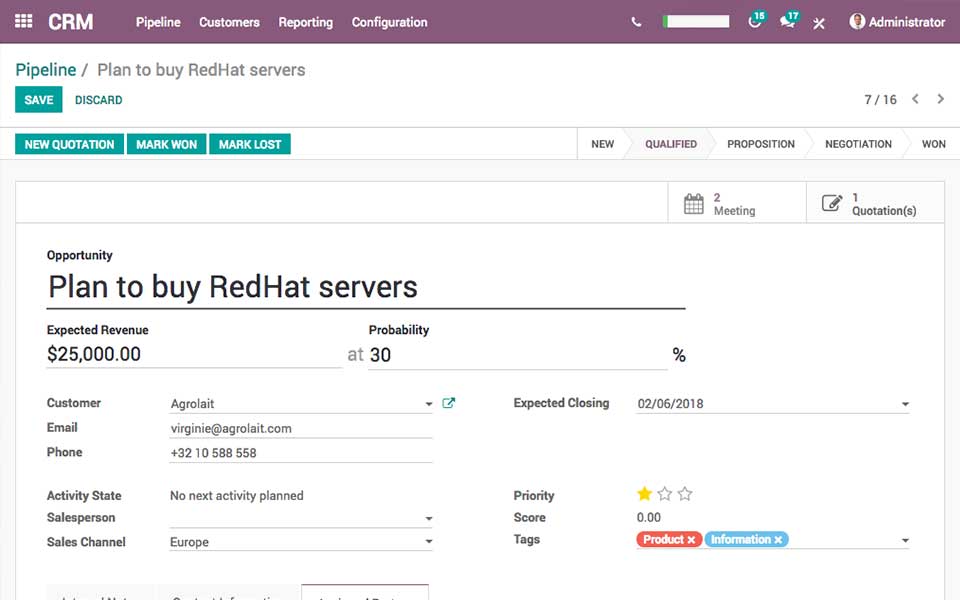Expand the Expected Closing date picker
This screenshot has width=960, height=600.
point(905,404)
